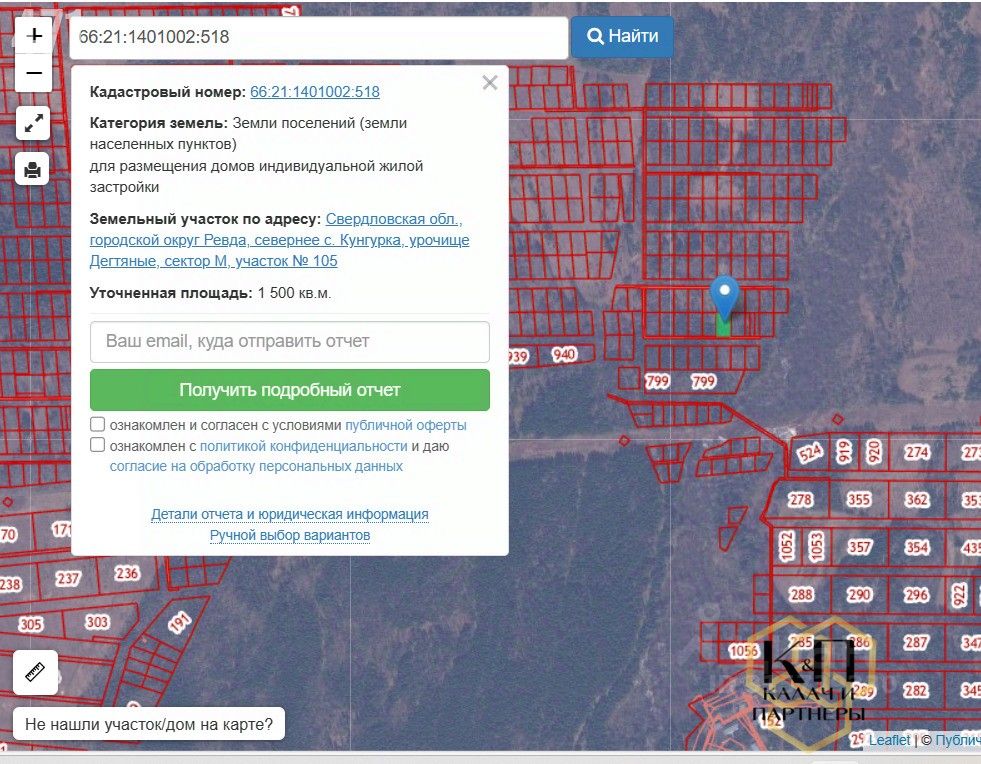Zoom in the map with plus button
The width and height of the screenshot is (981, 764).
[x=34, y=35]
